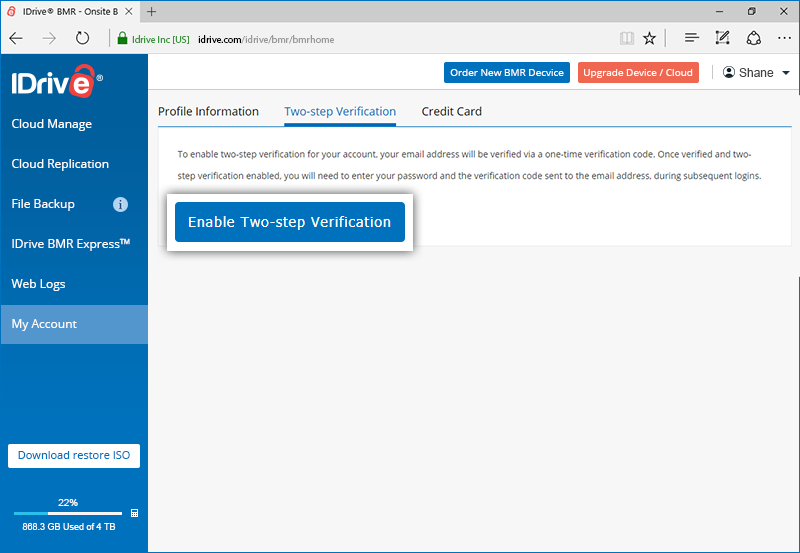Click Upgrade Device / Cloud button
The image size is (800, 553).
(x=638, y=72)
